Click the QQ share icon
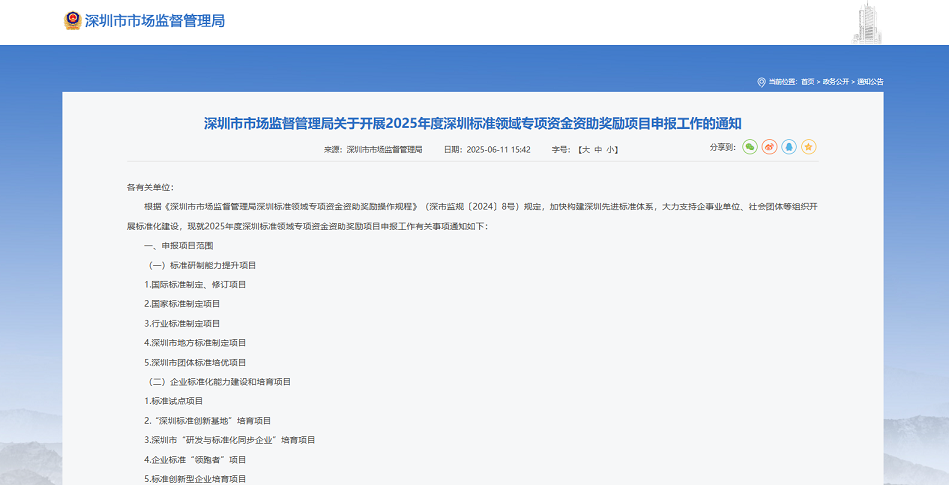 pyautogui.click(x=789, y=147)
